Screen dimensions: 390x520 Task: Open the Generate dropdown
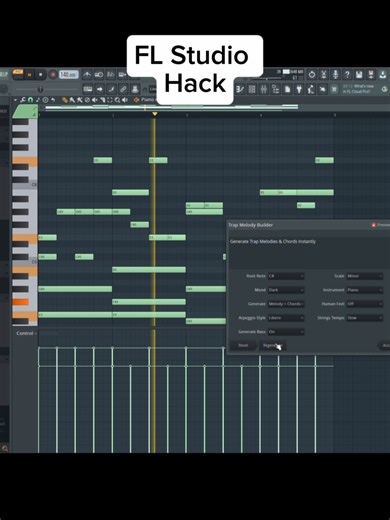tap(286, 304)
